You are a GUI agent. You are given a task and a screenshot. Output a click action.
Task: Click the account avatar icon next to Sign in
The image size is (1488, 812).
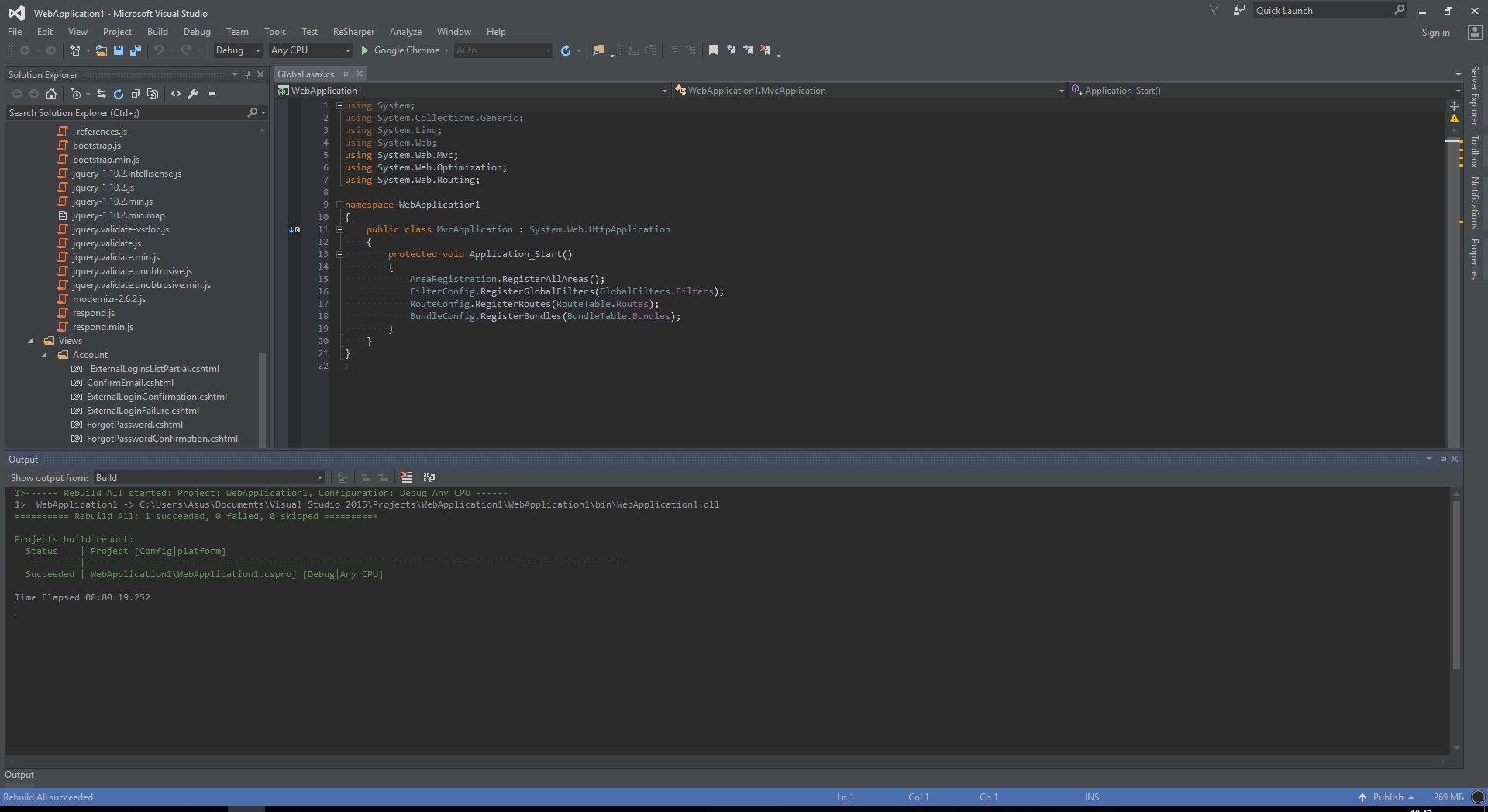[1475, 32]
